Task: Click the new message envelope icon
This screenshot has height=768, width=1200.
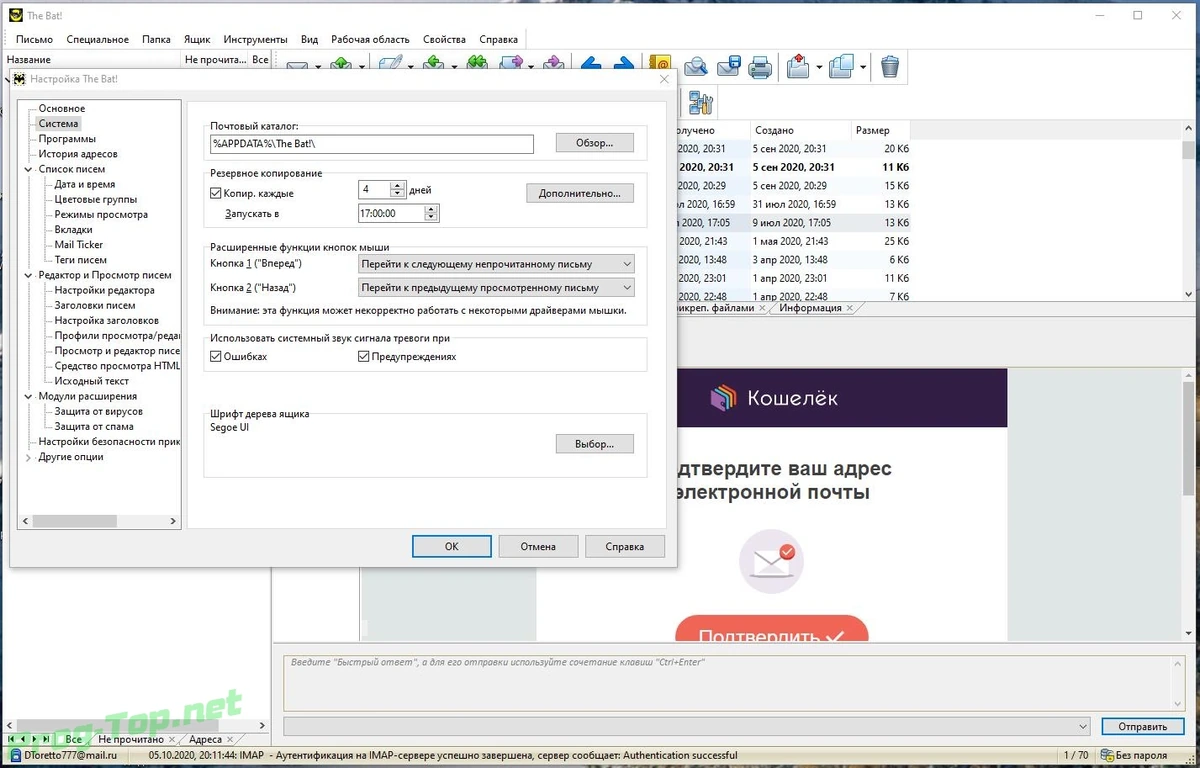Action: pyautogui.click(x=297, y=67)
